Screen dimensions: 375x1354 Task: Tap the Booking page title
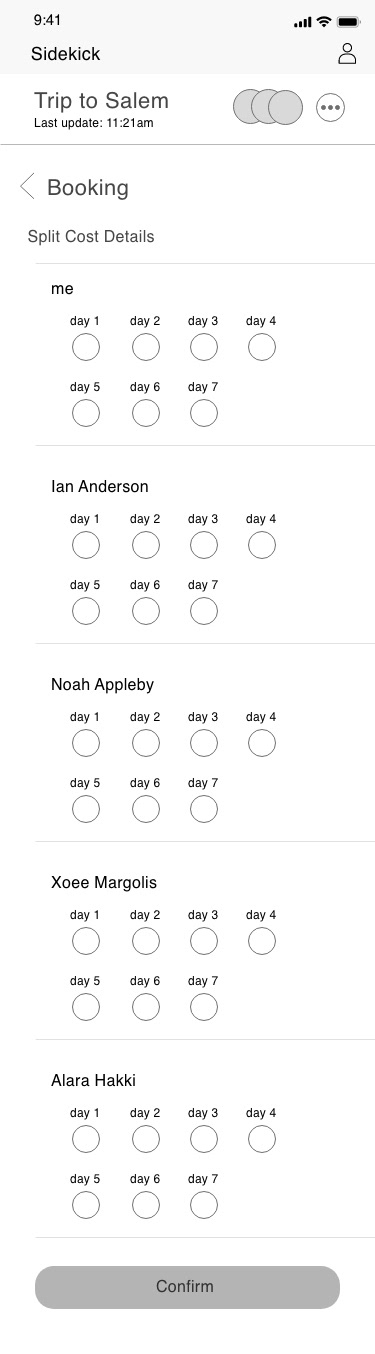(88, 187)
